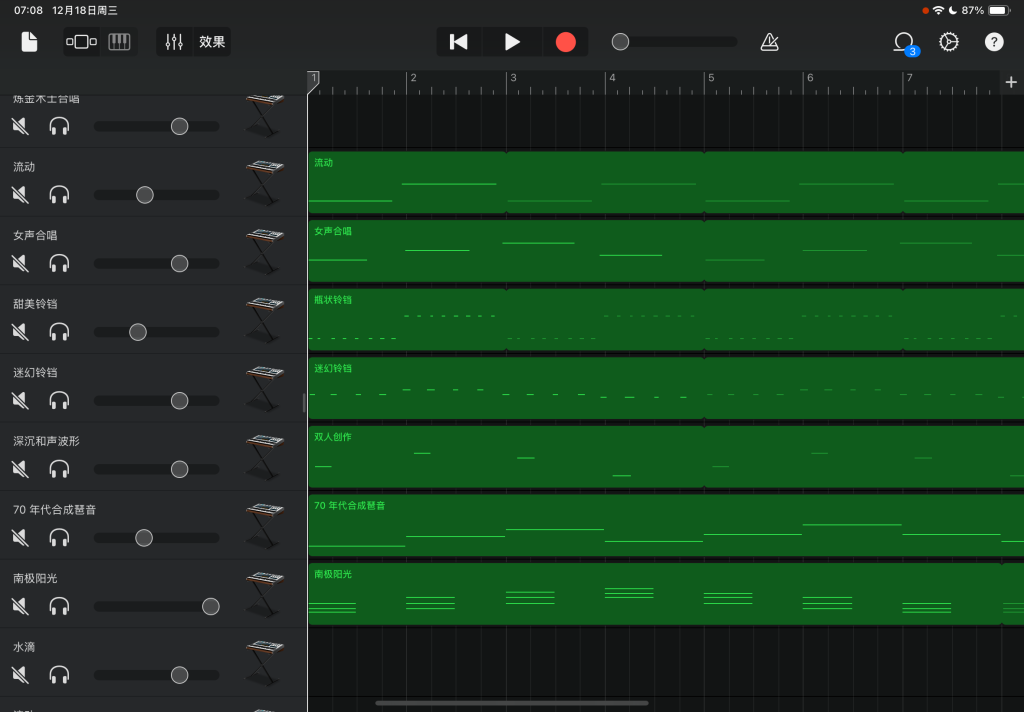Select the 70 年代合成琶音 keyboard instrument icon
The height and width of the screenshot is (712, 1024).
(265, 525)
